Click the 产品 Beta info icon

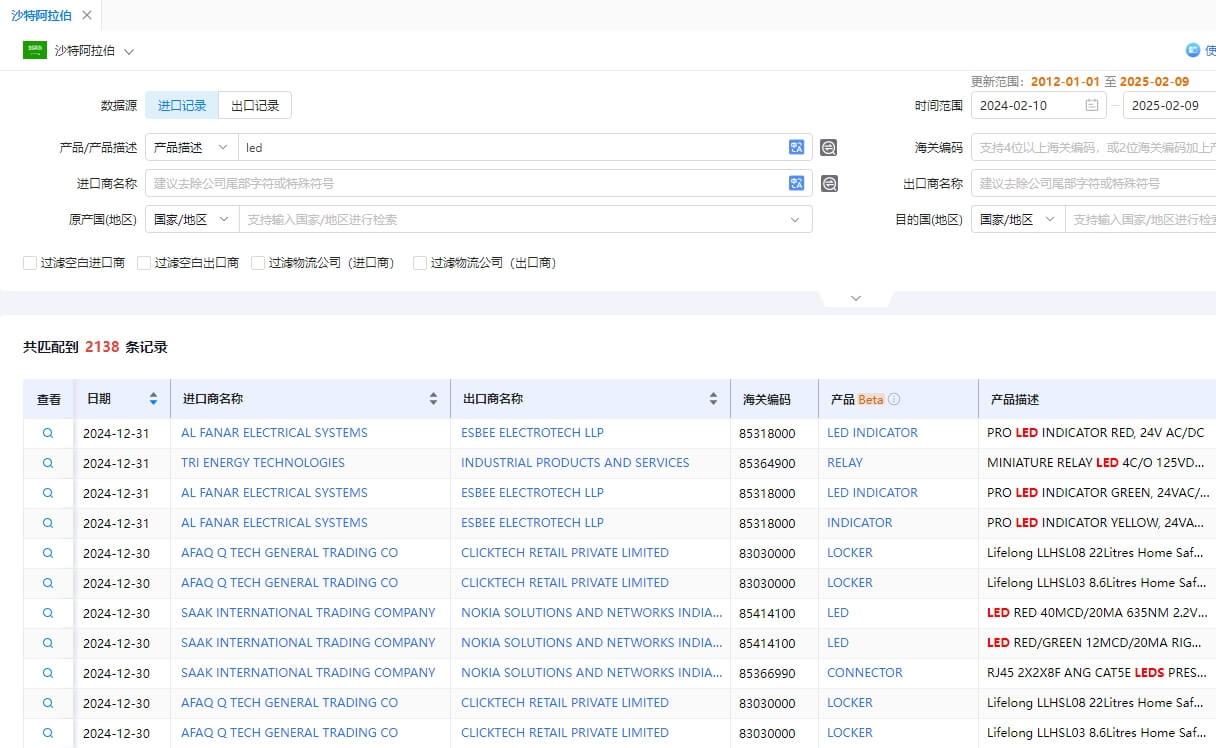point(894,399)
